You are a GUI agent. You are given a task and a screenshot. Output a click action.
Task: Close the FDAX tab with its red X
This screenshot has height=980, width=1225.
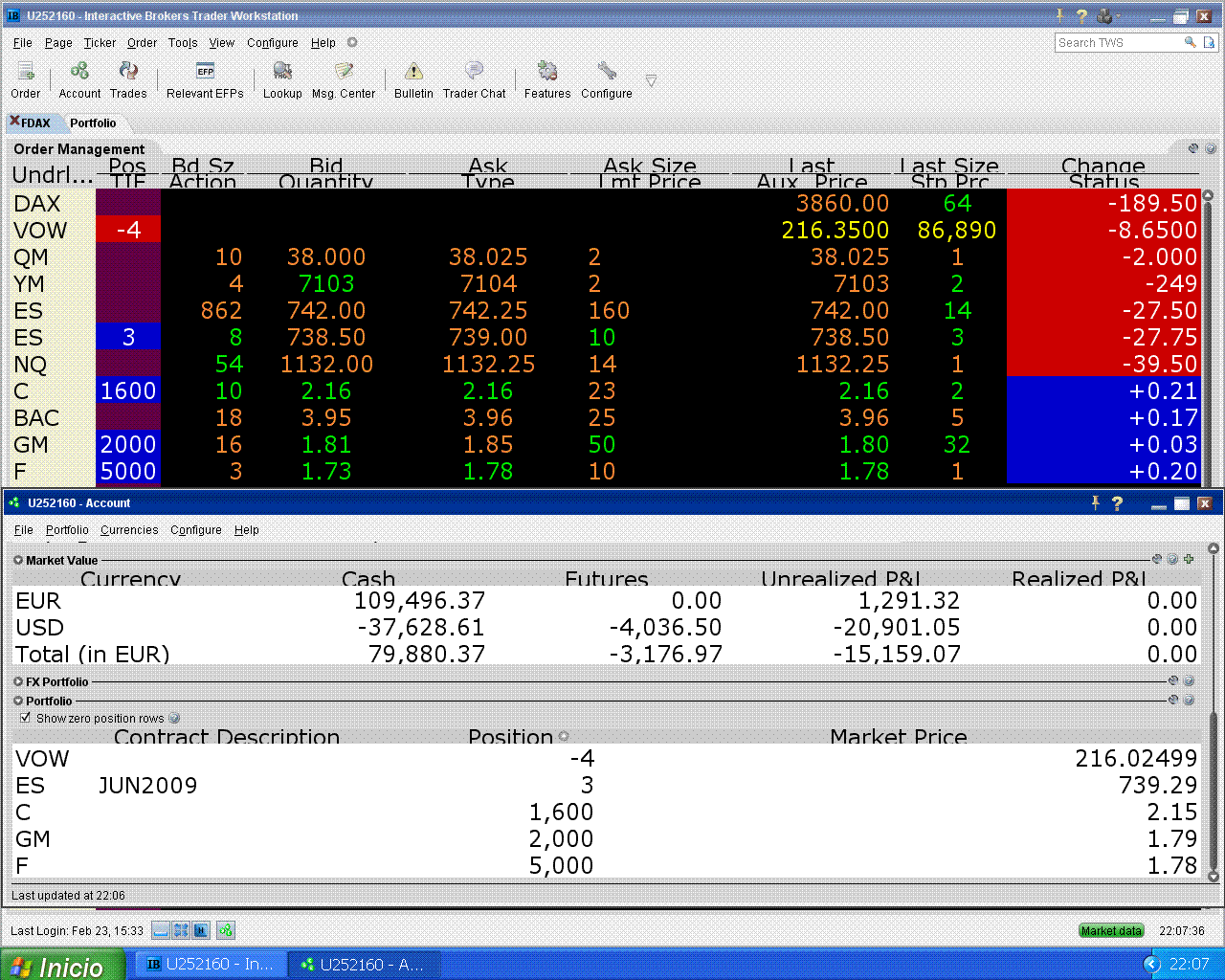14,122
